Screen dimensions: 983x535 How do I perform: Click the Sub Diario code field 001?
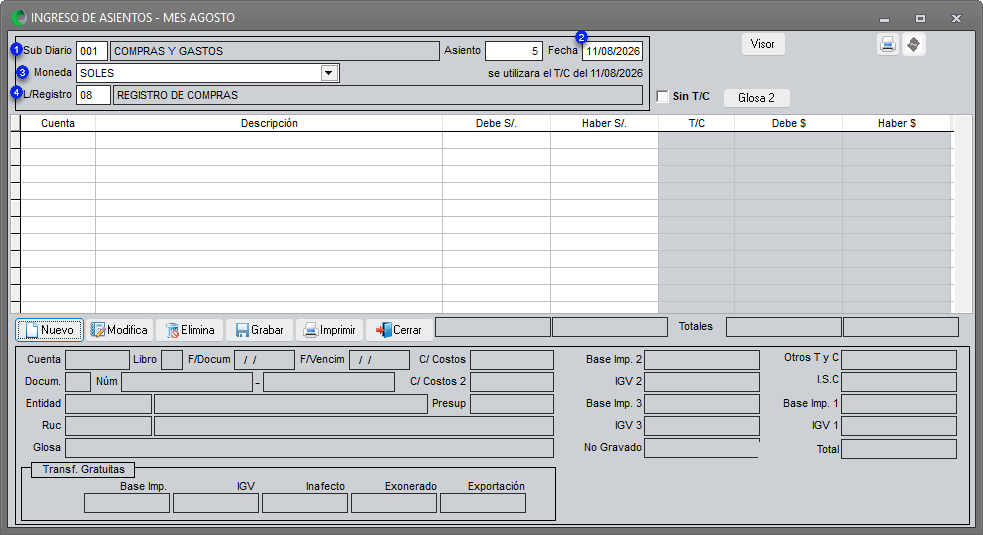(x=92, y=51)
